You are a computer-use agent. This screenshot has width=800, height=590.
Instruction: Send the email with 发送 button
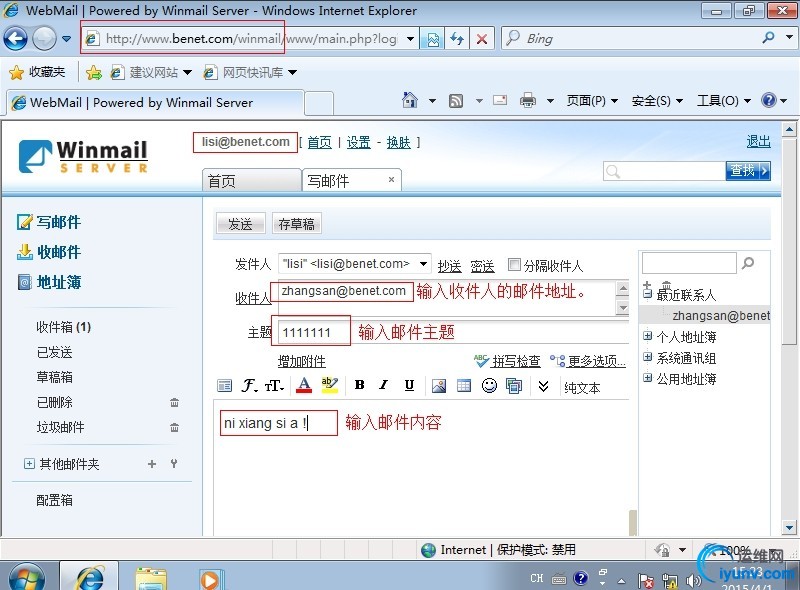240,224
